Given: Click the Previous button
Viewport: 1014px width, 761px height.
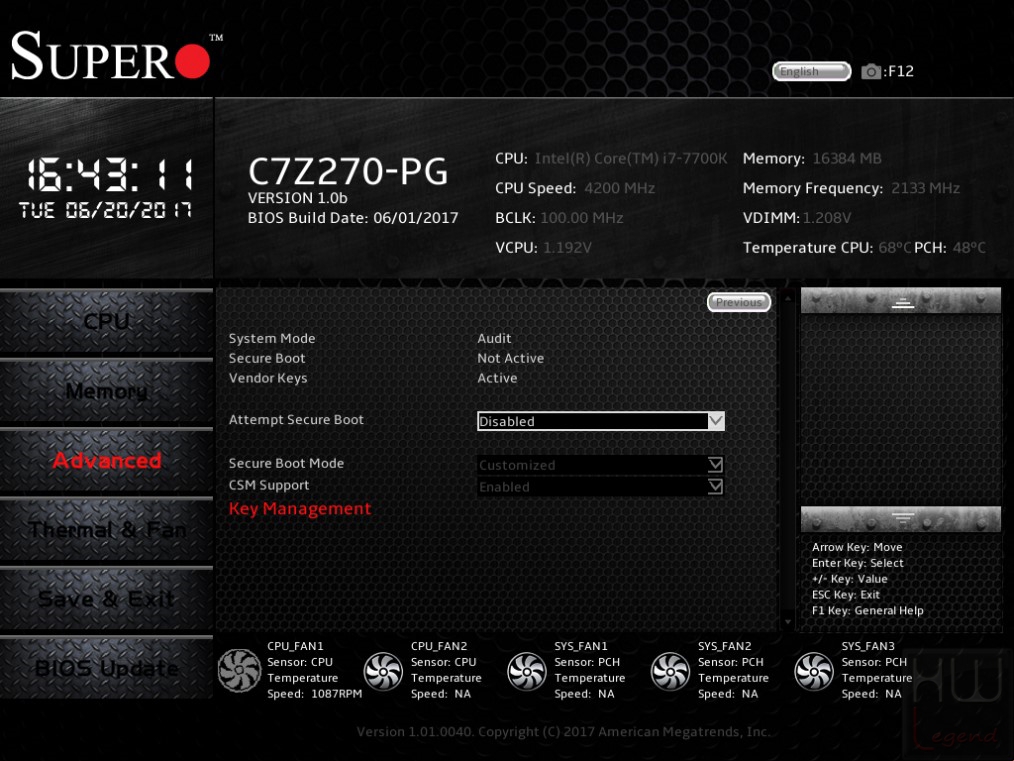Looking at the screenshot, I should pyautogui.click(x=739, y=302).
